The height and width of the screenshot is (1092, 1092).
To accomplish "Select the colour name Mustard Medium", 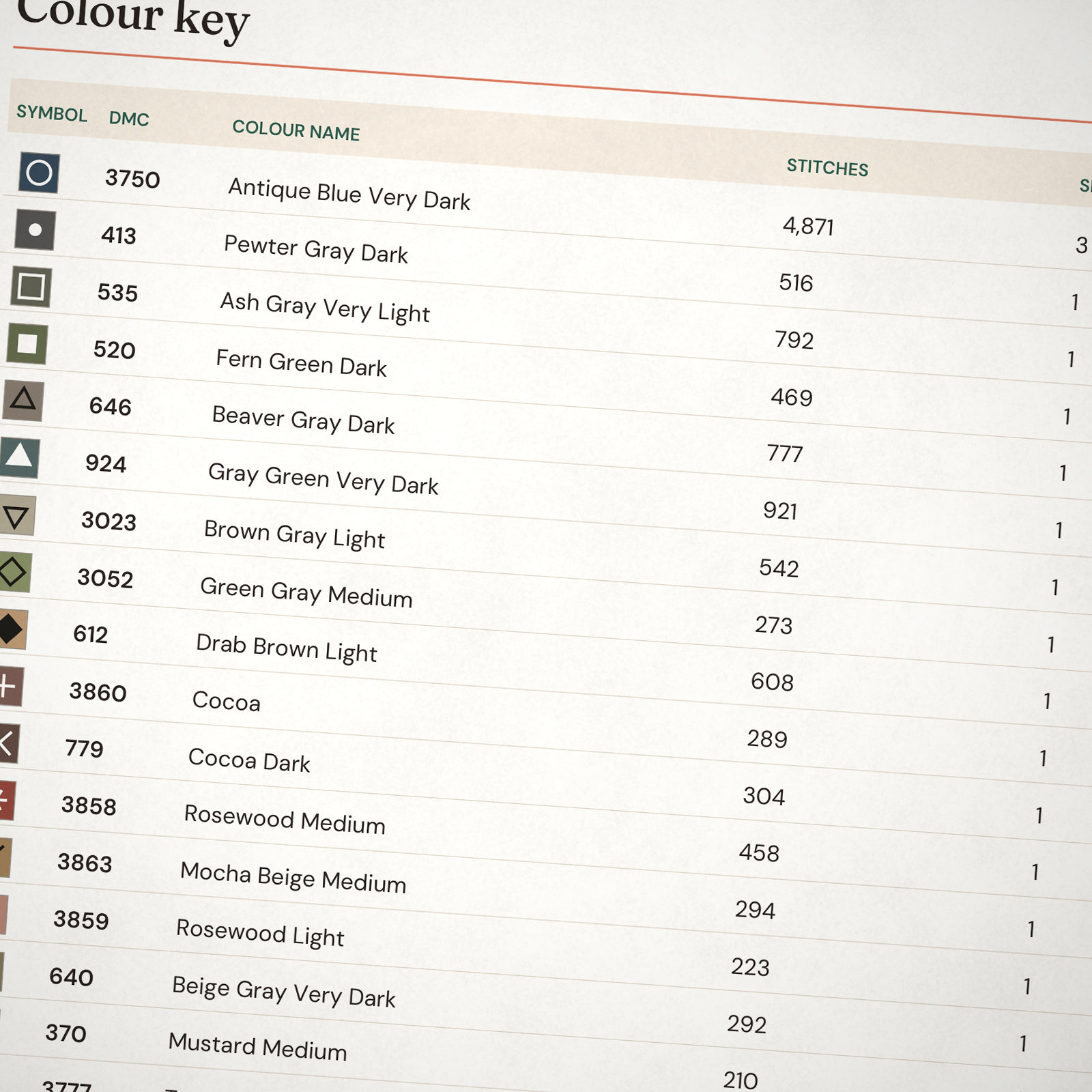I will 258,1047.
